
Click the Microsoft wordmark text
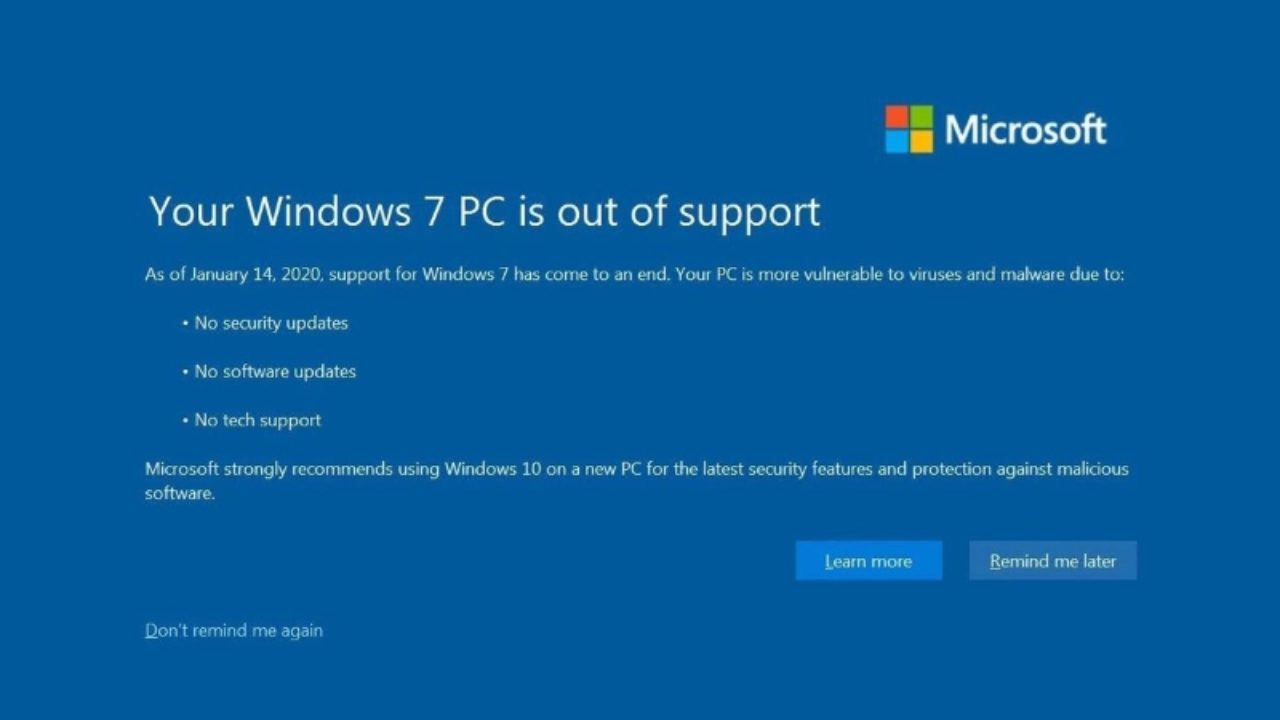pos(1025,130)
